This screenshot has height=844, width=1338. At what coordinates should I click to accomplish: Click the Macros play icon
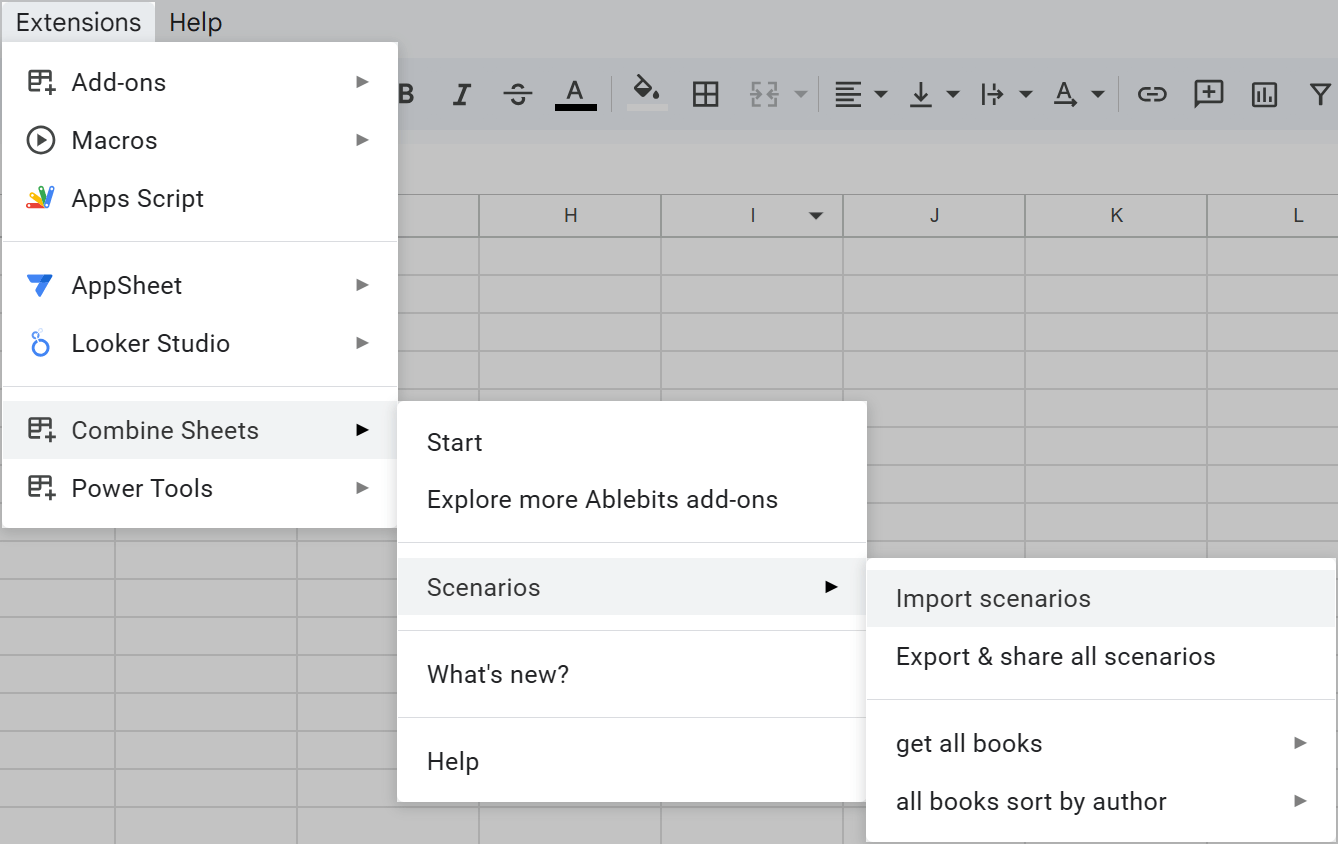(x=40, y=140)
